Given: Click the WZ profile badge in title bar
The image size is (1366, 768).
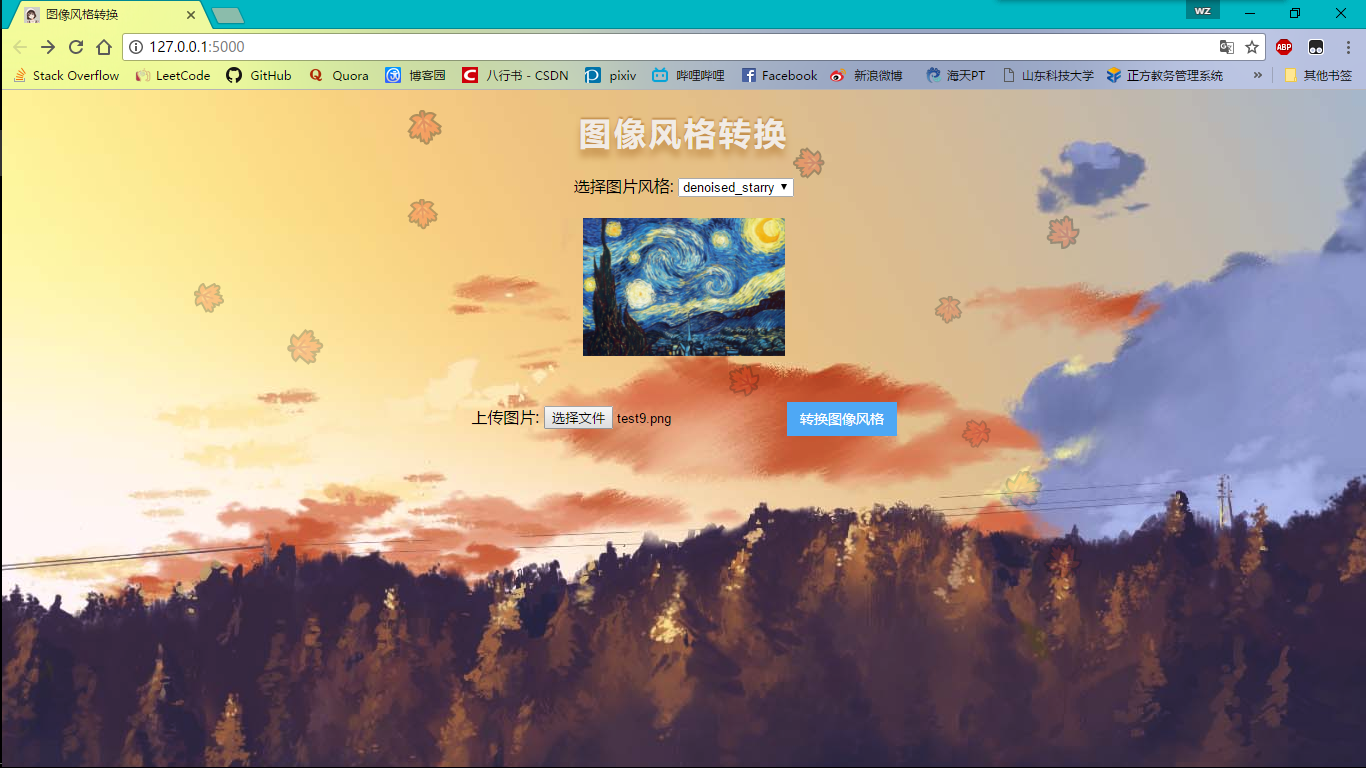Looking at the screenshot, I should [1203, 11].
